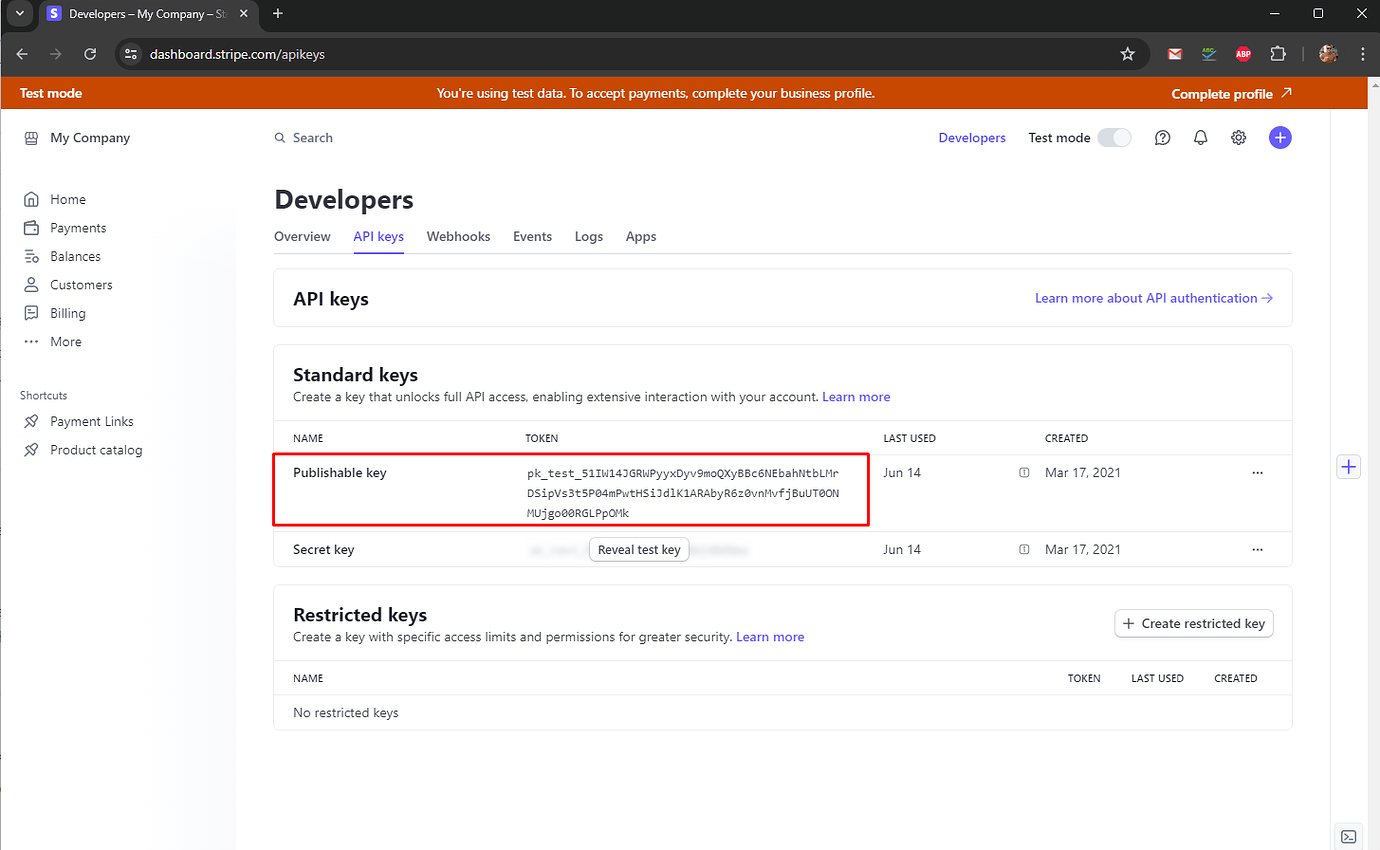Switch to the Webhooks tab

[458, 236]
